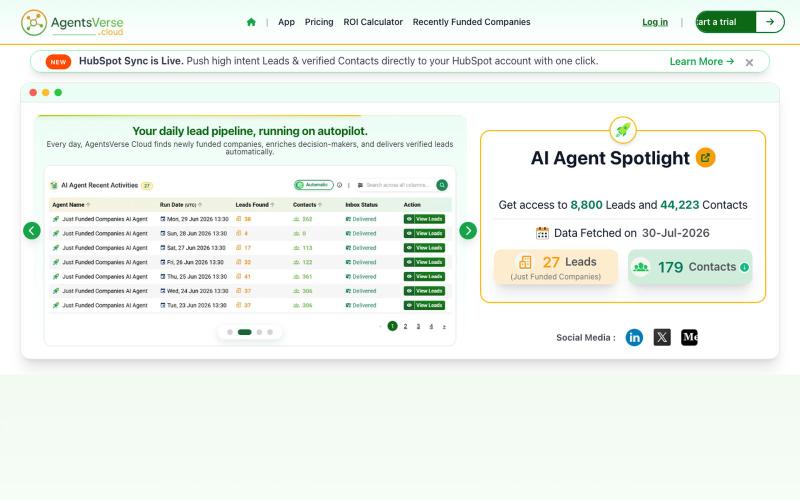800x500 pixels.
Task: Click the Inbox Status column header
Action: (361, 205)
